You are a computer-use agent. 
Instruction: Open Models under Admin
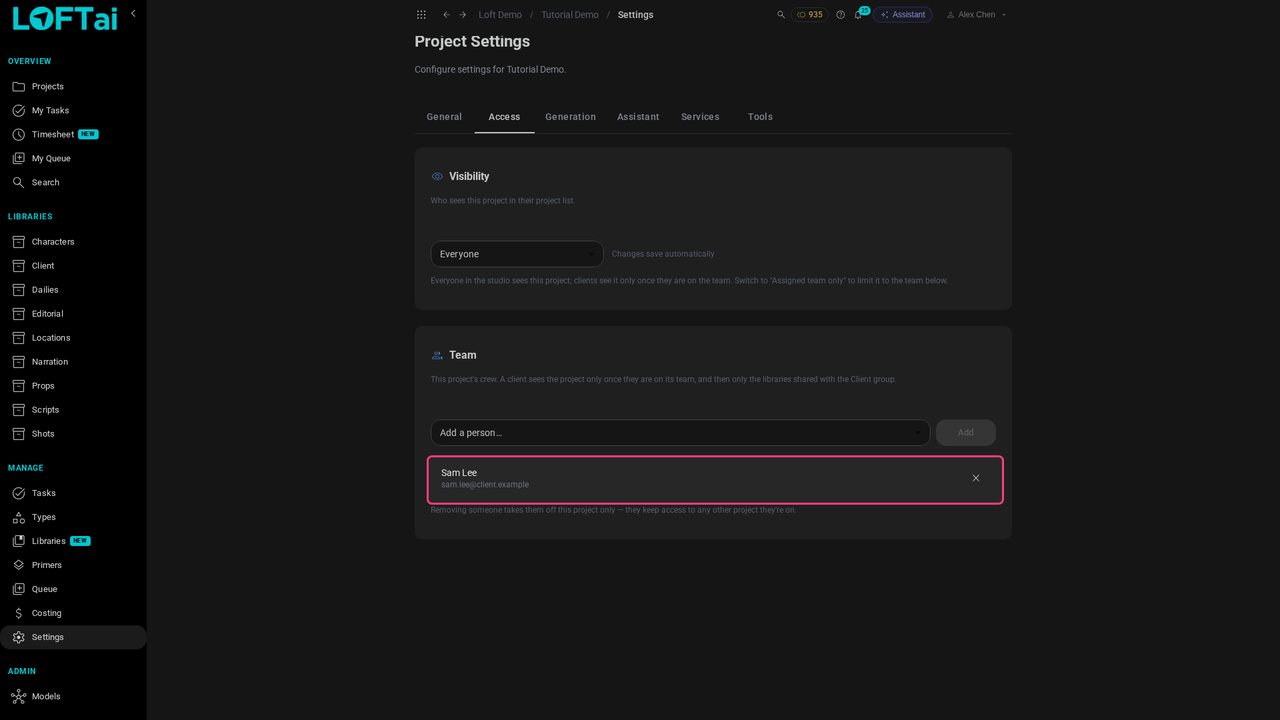73,696
